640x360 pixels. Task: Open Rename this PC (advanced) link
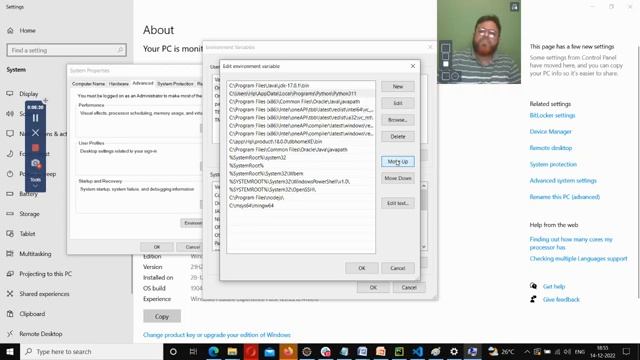pos(564,197)
